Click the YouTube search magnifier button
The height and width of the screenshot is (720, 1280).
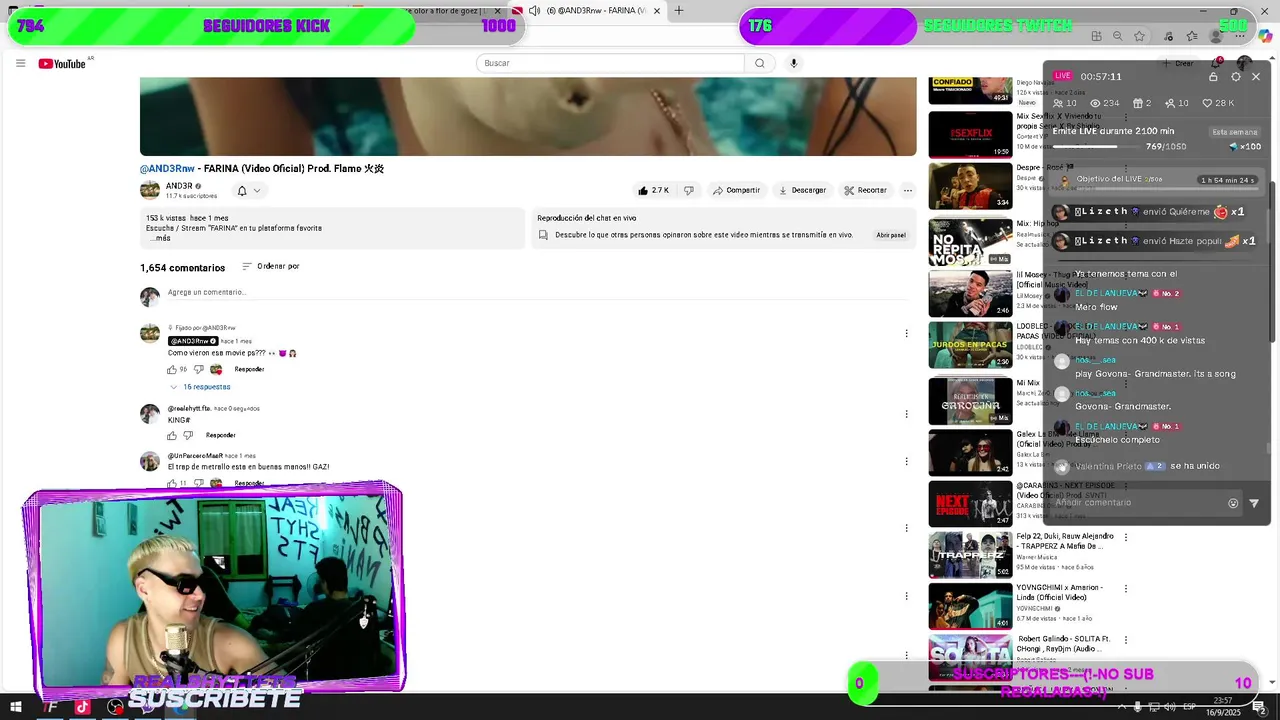[759, 63]
